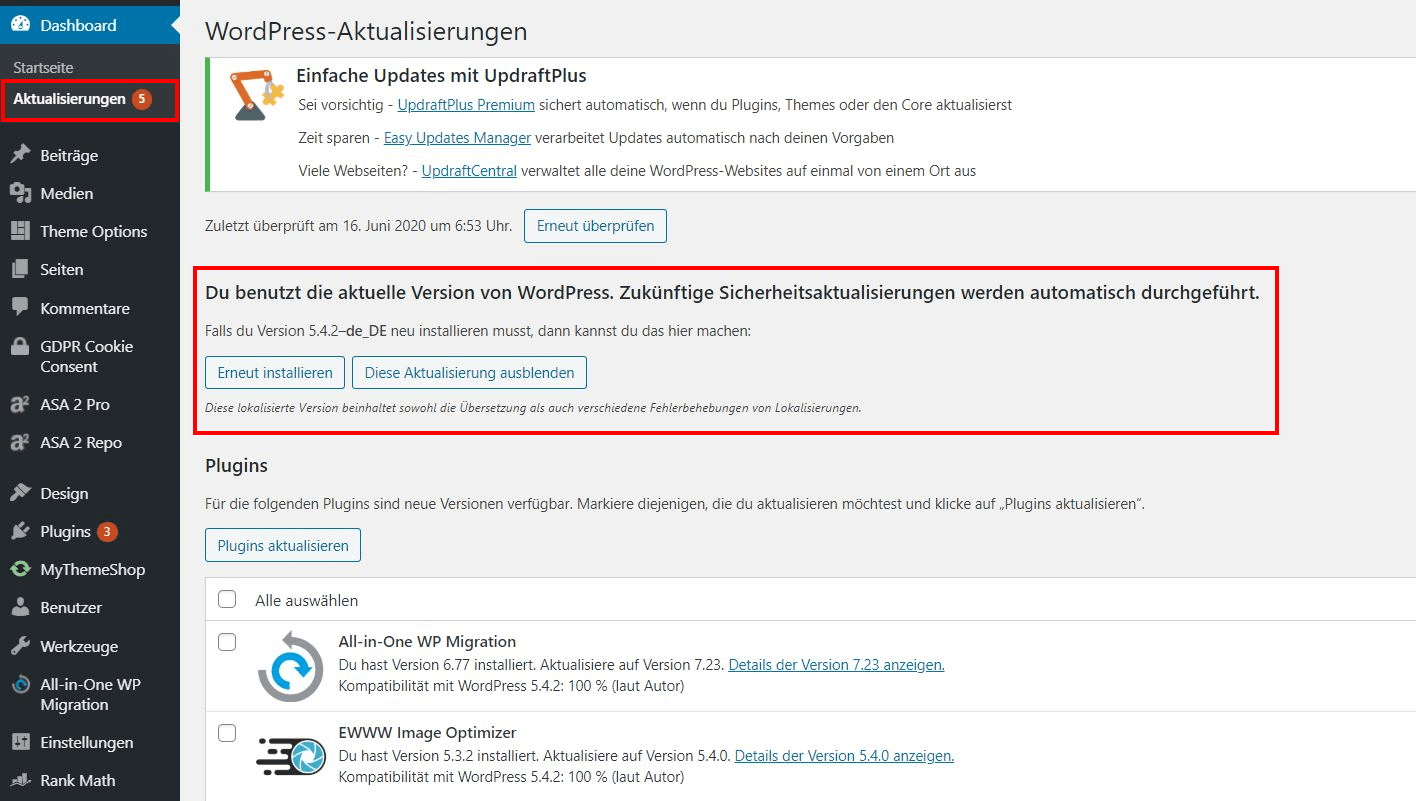The width and height of the screenshot is (1416, 801).
Task: Click the Plugins aktualisieren button
Action: point(283,545)
